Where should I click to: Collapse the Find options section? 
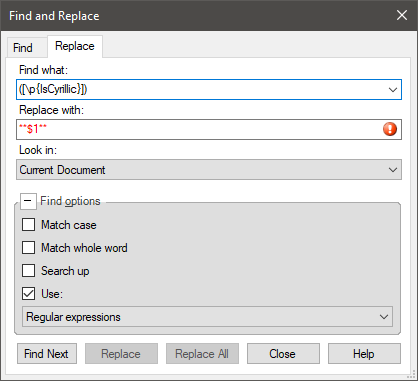coord(28,201)
